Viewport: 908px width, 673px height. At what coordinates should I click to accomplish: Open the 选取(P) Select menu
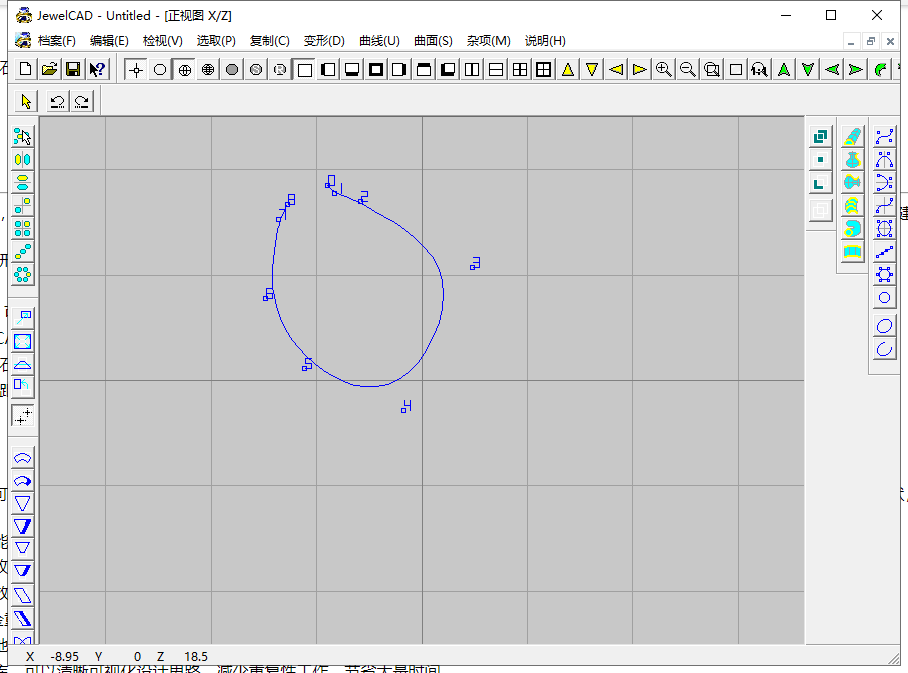216,41
